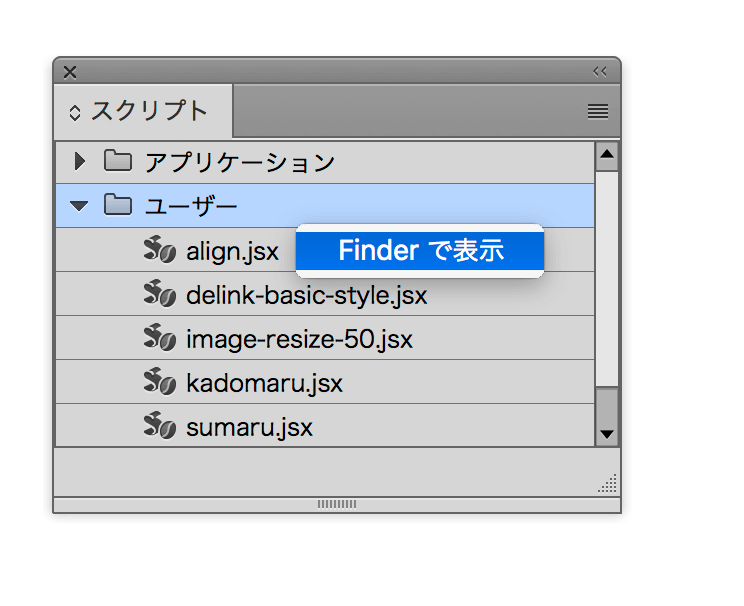Collapse the ユーザー folder triangle

[79, 206]
